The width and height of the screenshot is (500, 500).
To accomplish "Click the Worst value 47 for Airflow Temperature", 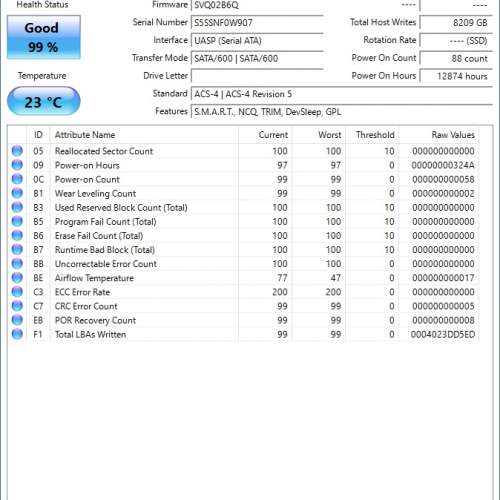I will click(336, 278).
